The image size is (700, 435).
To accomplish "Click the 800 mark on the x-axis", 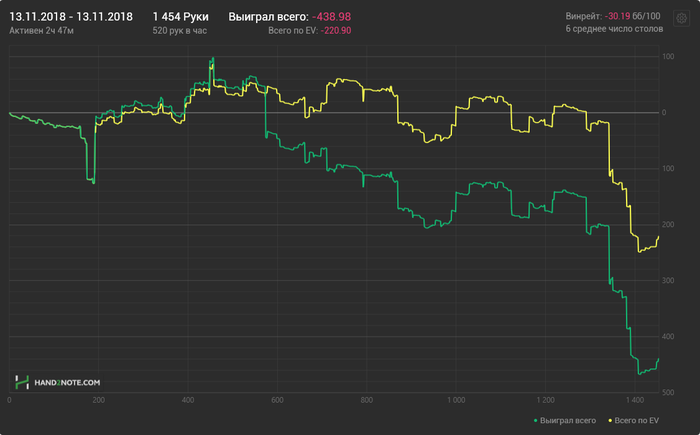I will click(x=367, y=400).
